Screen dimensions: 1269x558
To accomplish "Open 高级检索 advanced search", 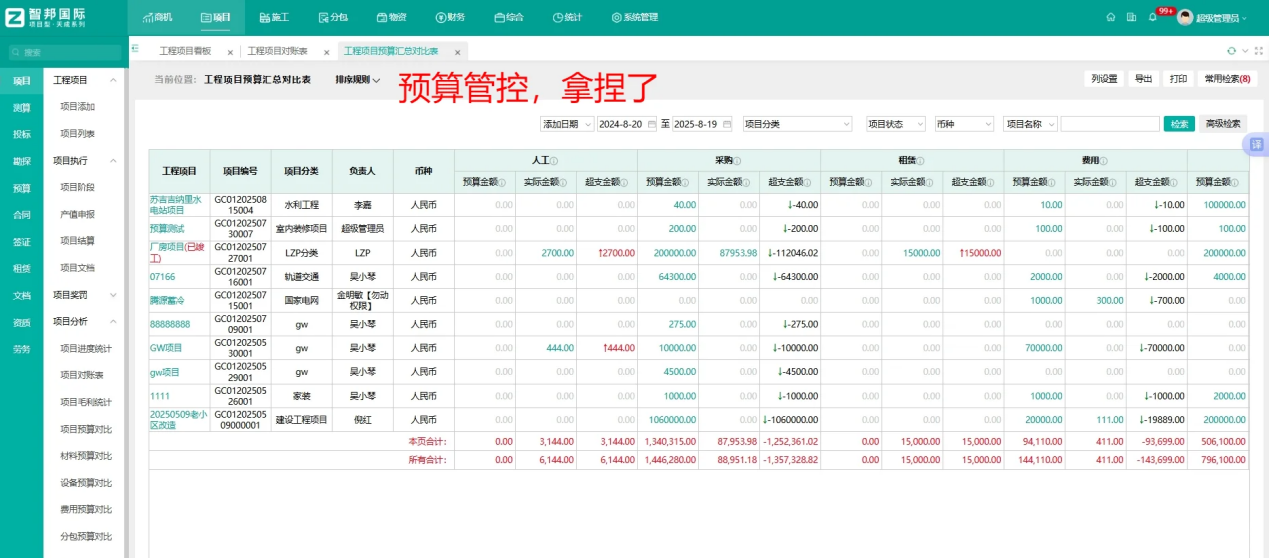I will tap(1223, 124).
